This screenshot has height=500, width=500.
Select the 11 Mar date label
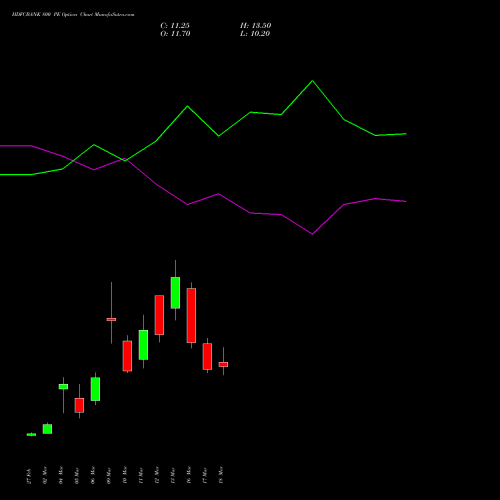[x=141, y=475]
